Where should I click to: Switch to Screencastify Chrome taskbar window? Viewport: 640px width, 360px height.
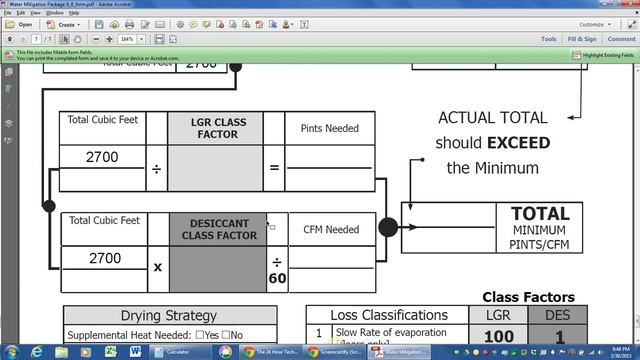(336, 352)
